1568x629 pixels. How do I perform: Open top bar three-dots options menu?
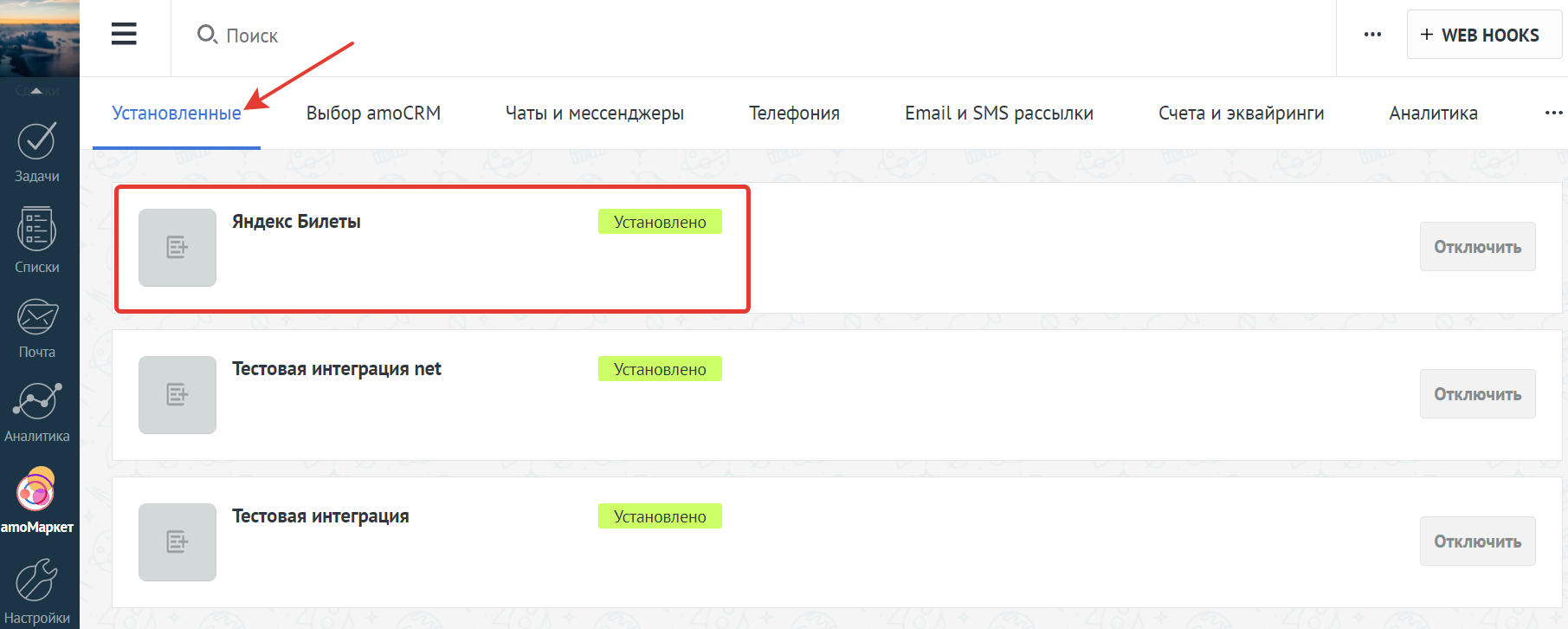pos(1372,35)
